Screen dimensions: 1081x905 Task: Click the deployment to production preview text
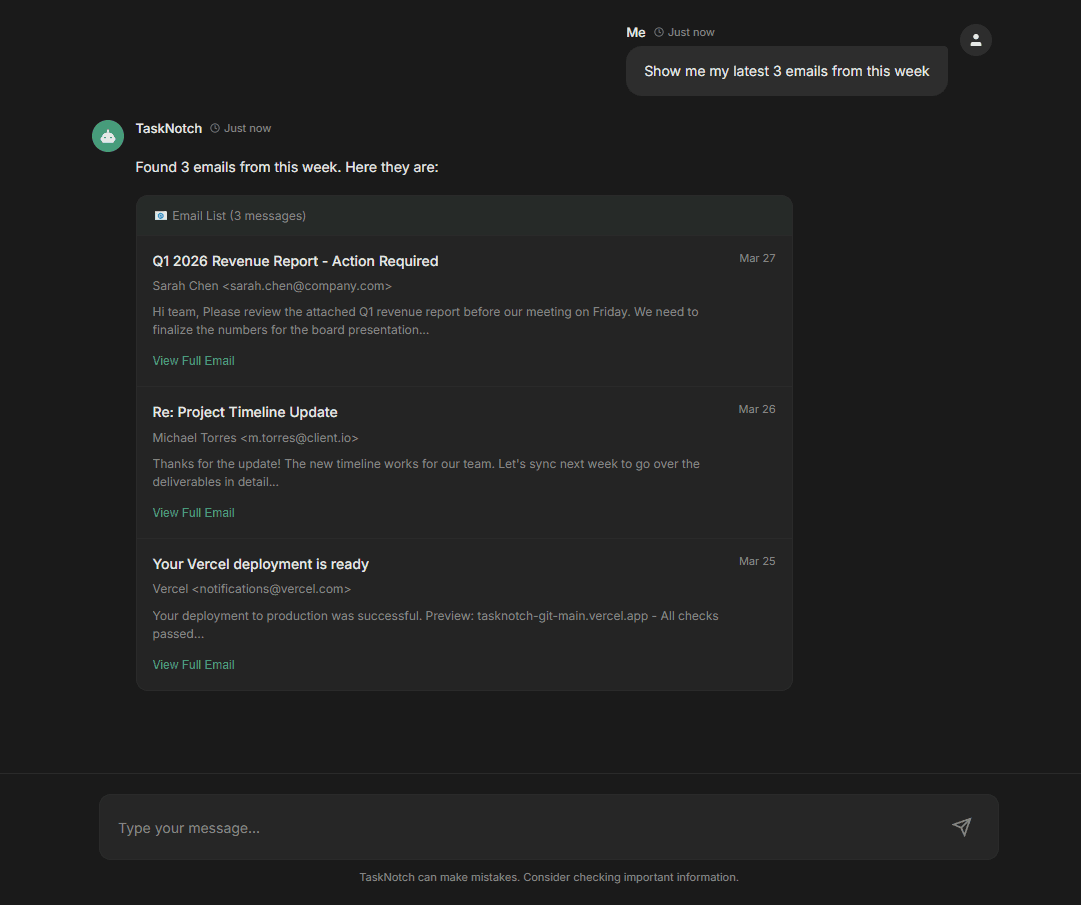coord(435,624)
